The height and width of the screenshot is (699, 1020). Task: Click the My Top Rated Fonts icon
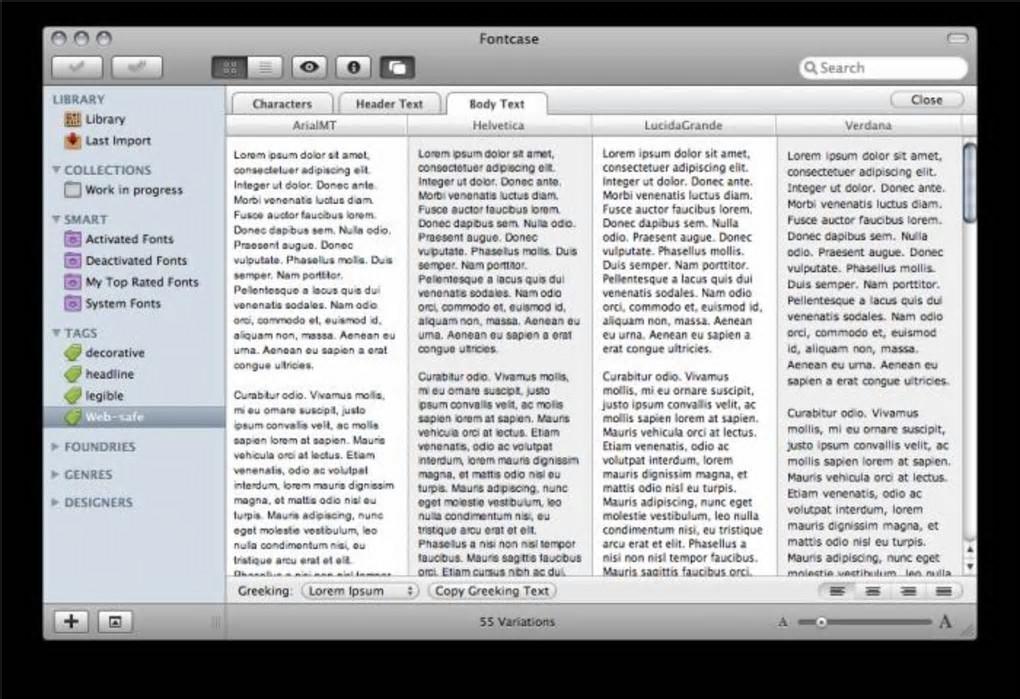click(x=73, y=282)
